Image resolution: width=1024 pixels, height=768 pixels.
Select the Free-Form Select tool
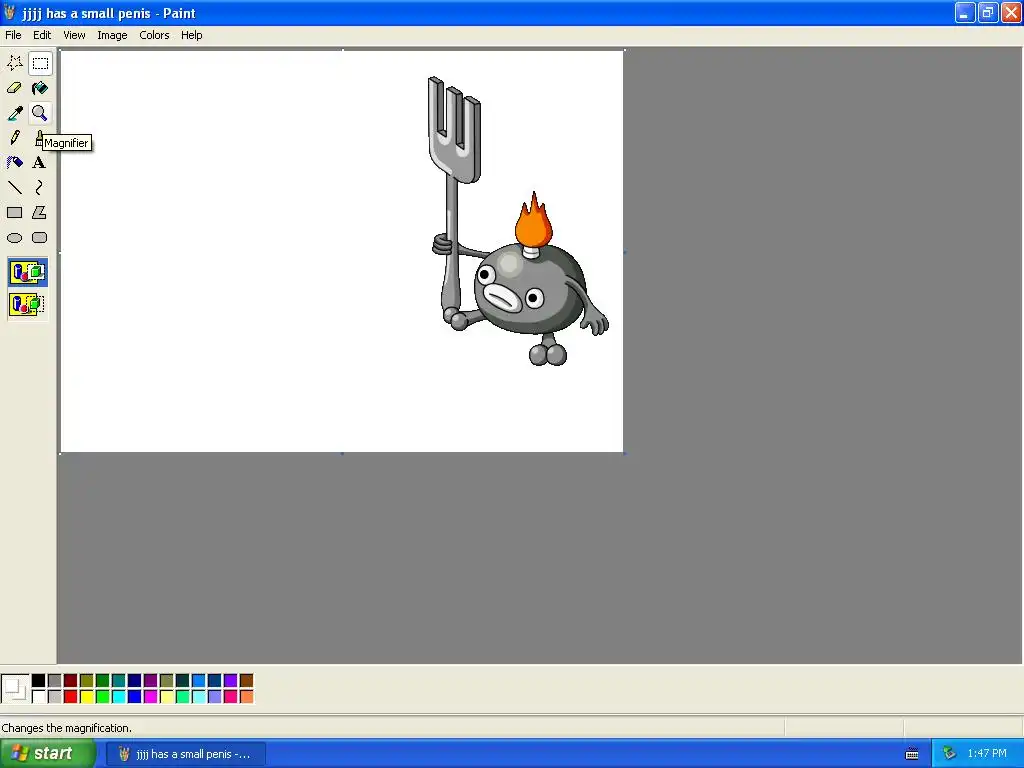pos(15,63)
